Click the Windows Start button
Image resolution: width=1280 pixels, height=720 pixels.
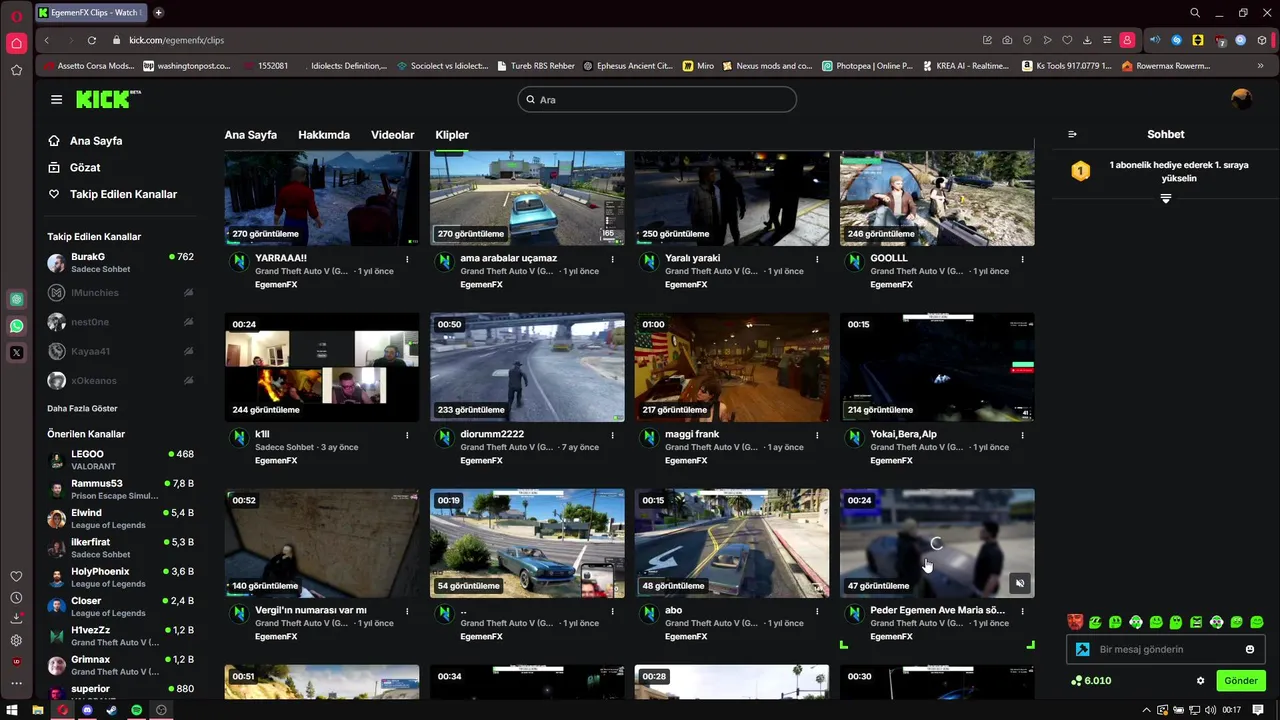click(12, 710)
